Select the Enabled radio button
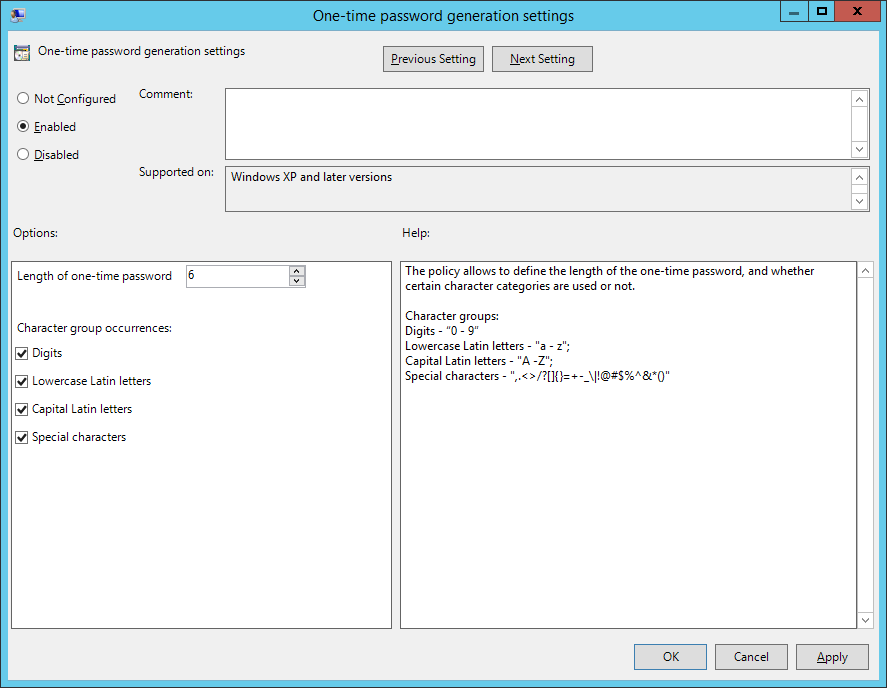The height and width of the screenshot is (688, 887). click(x=23, y=127)
